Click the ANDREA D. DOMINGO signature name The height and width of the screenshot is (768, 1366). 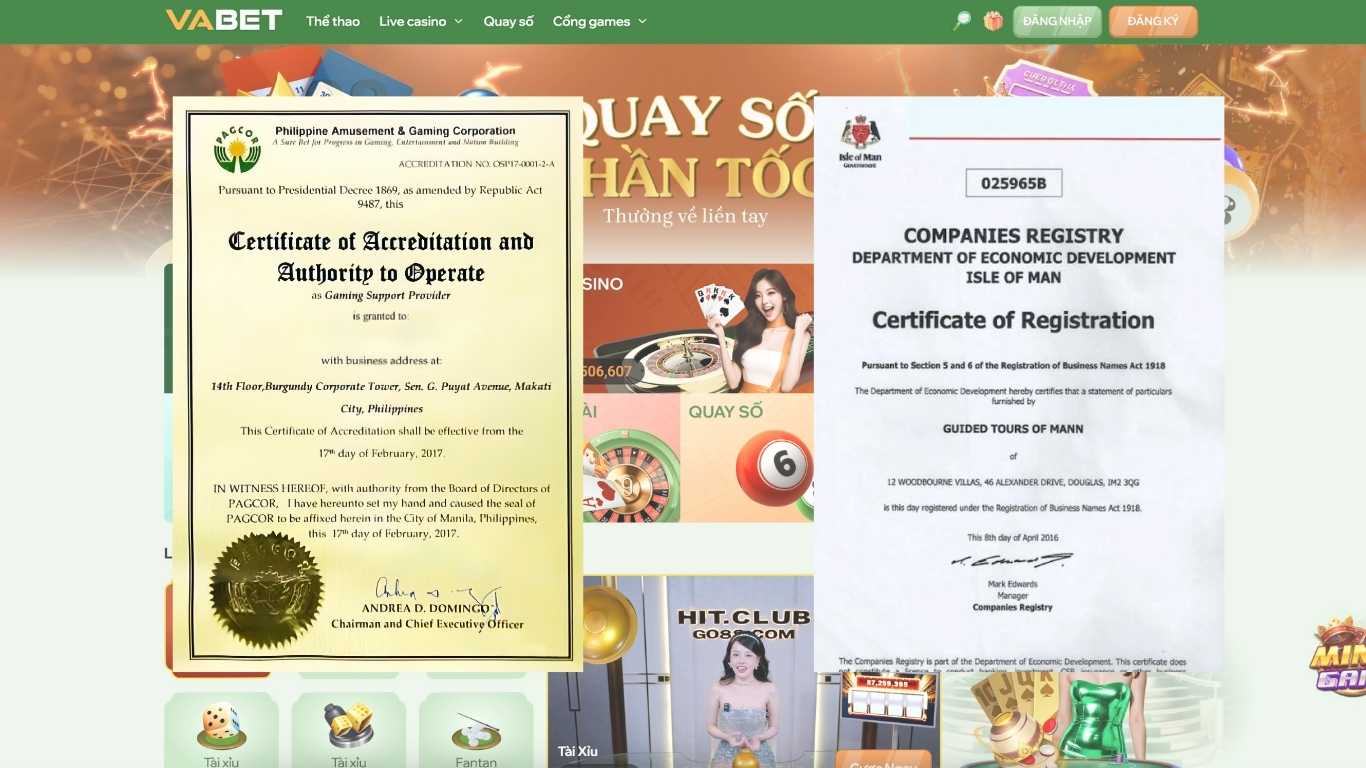point(426,608)
